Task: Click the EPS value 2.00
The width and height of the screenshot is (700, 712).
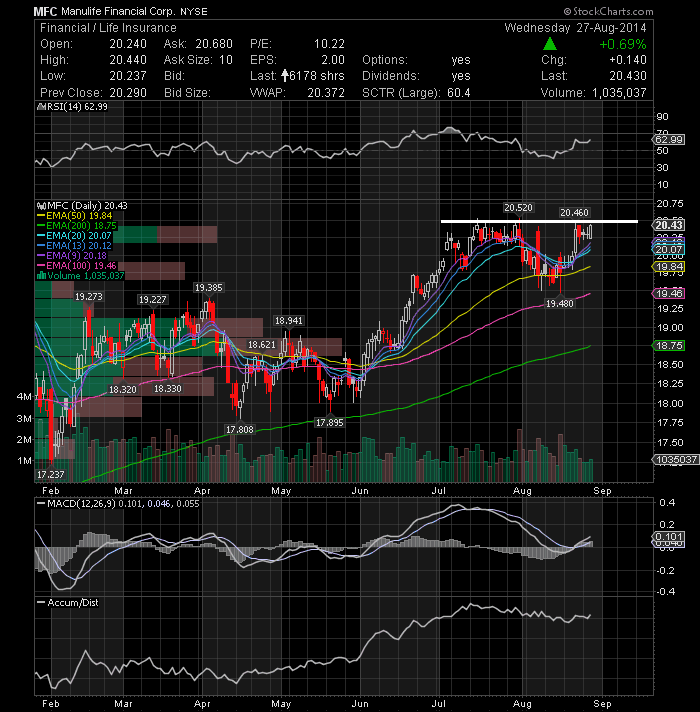Action: coord(333,60)
